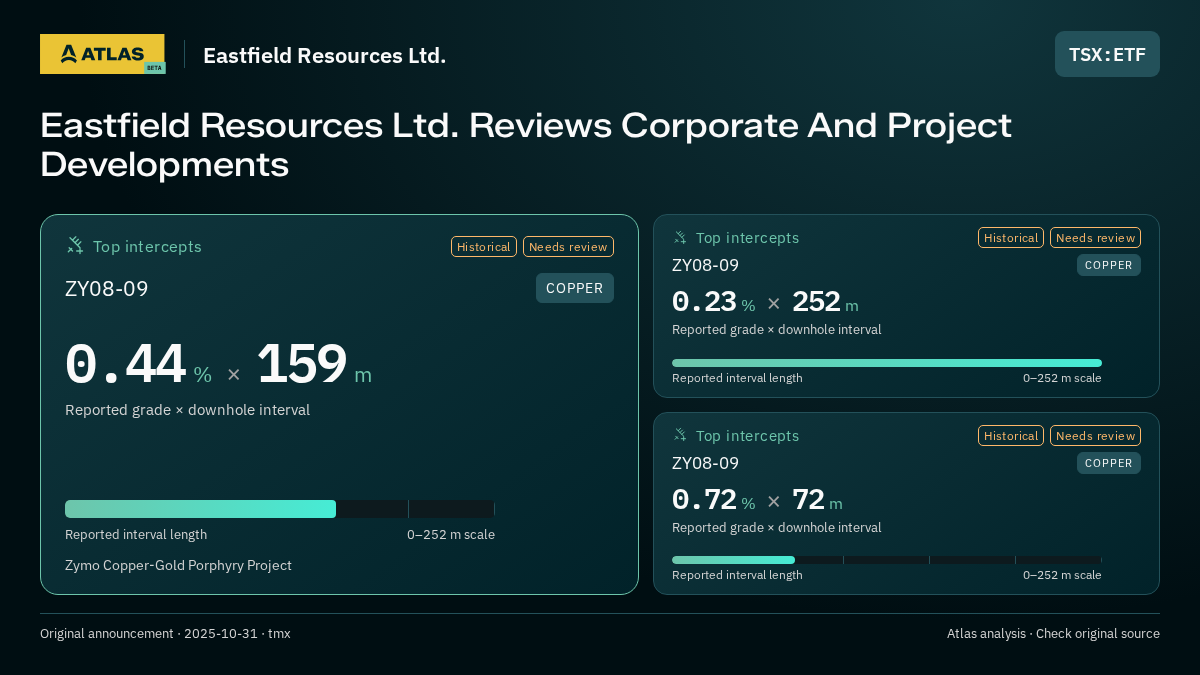Click Historical tag on 0.23% card

click(x=1011, y=238)
